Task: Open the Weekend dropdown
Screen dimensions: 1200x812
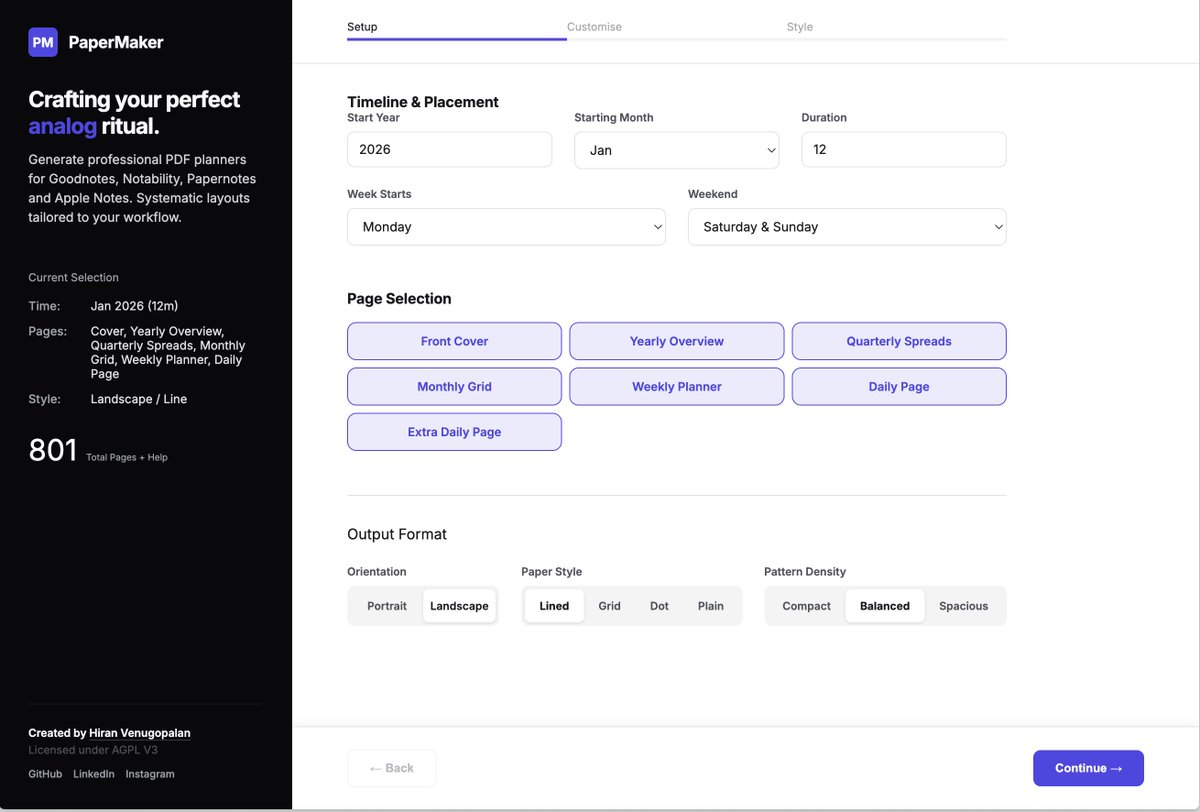Action: pyautogui.click(x=847, y=227)
